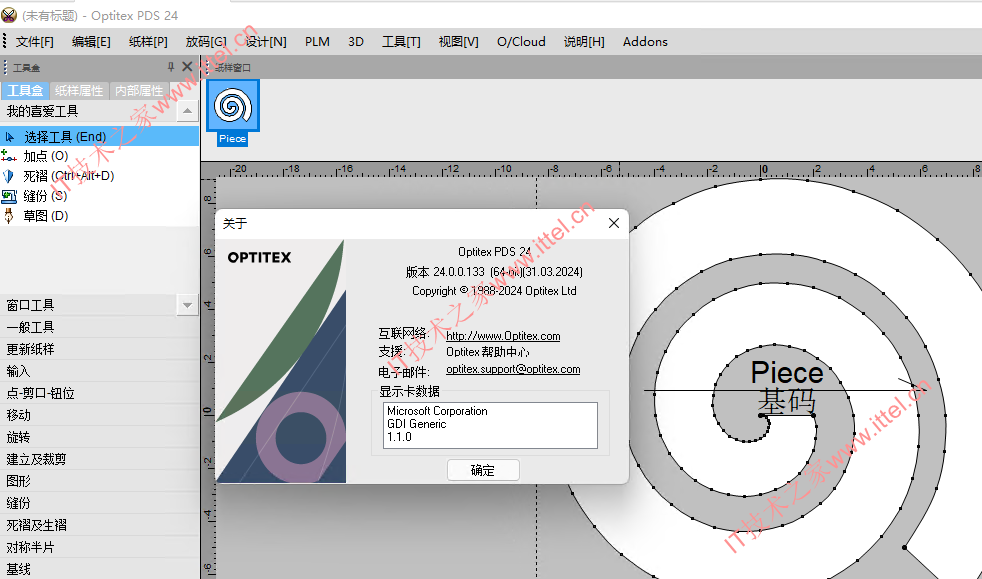Open the 3D menu
The width and height of the screenshot is (982, 579).
(356, 42)
